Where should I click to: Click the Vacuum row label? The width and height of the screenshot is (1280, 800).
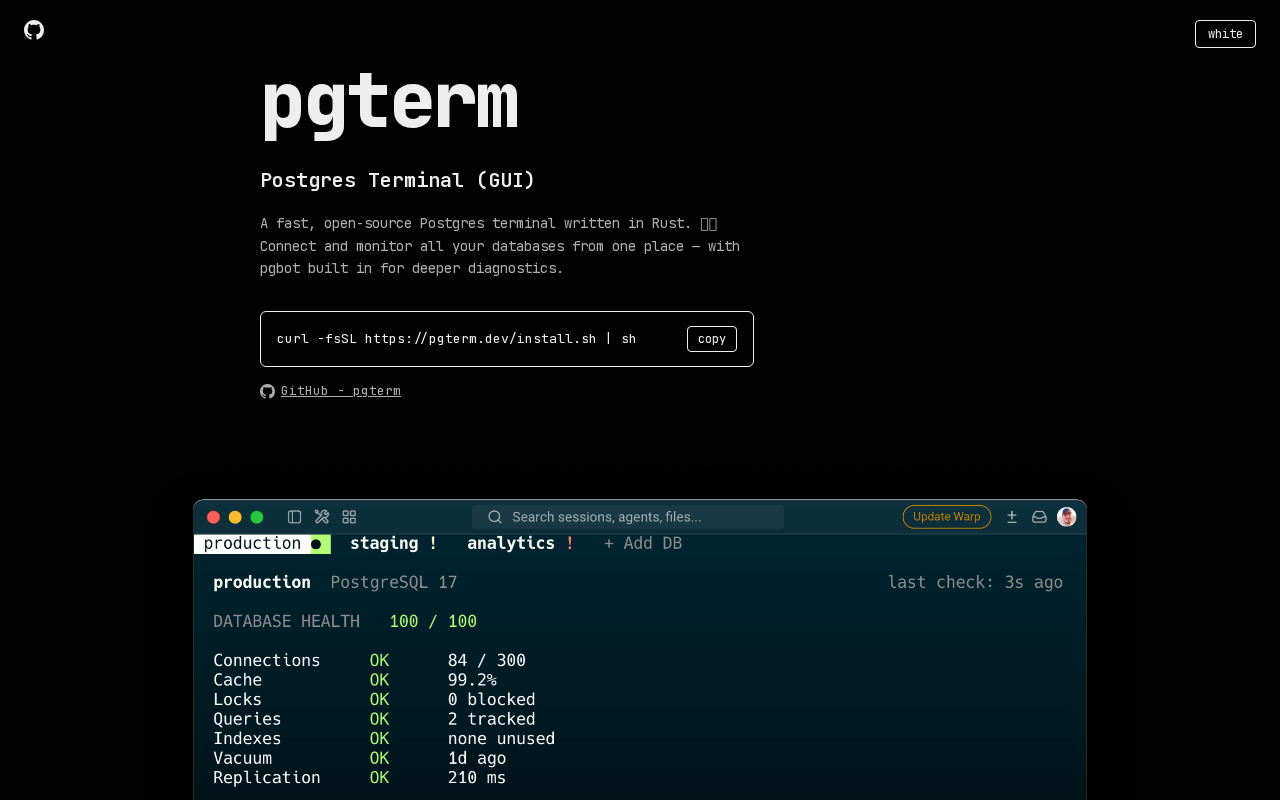243,758
